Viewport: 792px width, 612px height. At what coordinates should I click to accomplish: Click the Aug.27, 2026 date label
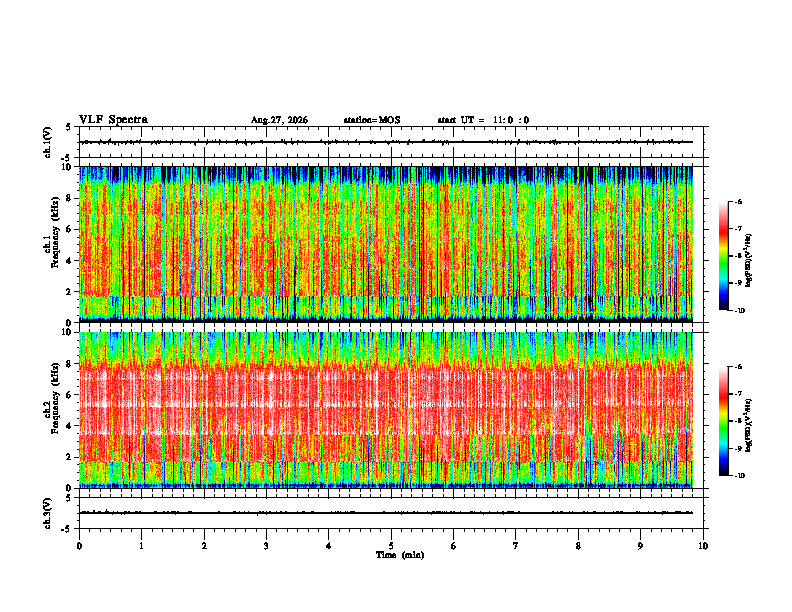279,120
